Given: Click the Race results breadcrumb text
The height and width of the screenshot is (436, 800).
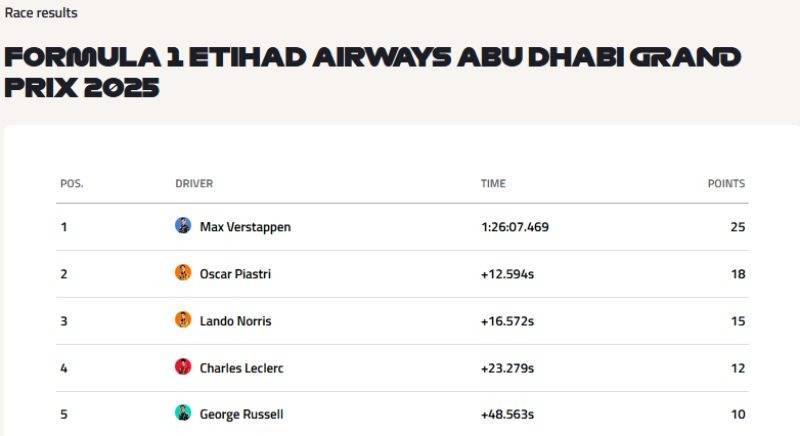Looking at the screenshot, I should tap(41, 13).
